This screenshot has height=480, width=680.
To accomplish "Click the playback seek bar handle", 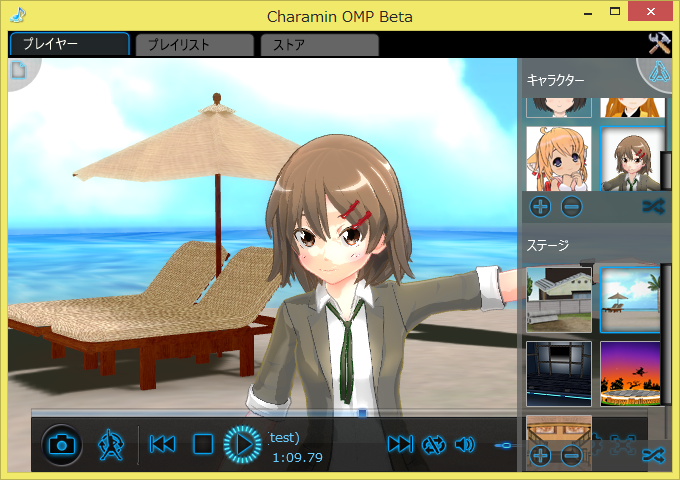I will pyautogui.click(x=362, y=413).
